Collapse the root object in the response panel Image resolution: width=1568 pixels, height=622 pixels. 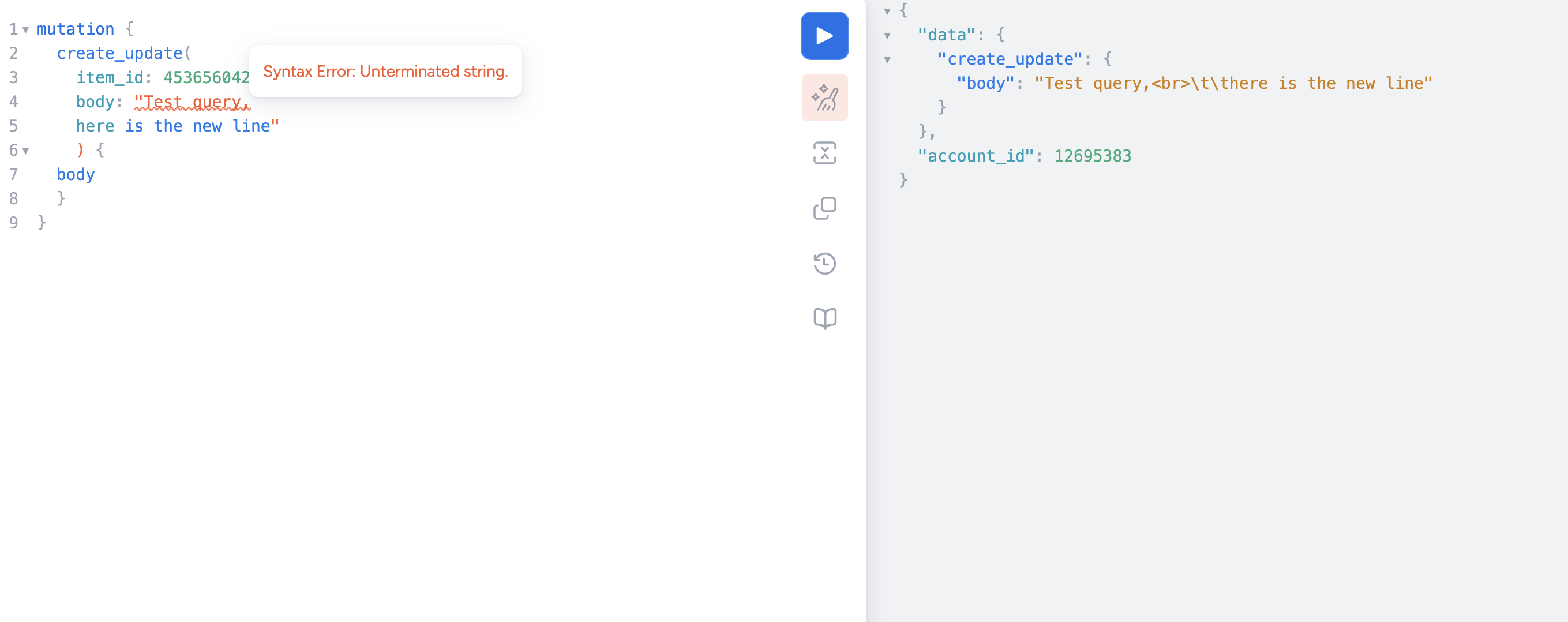(887, 12)
